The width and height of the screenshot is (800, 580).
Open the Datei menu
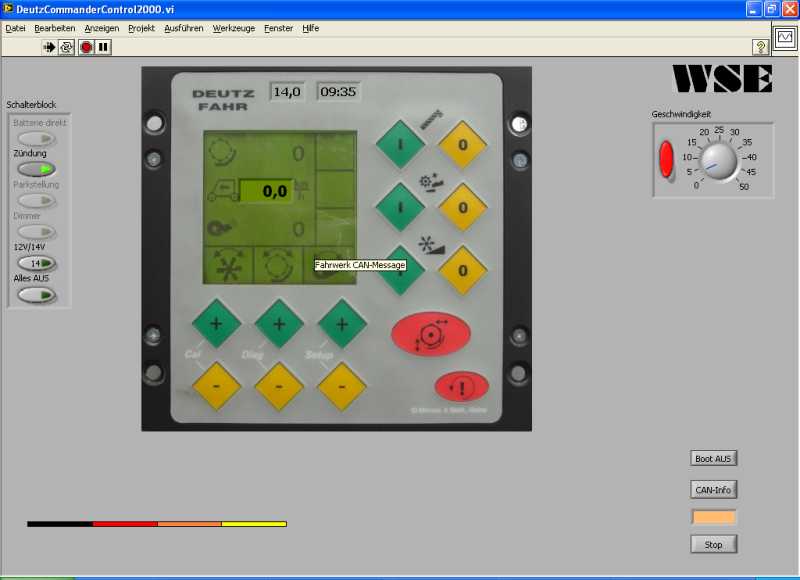15,29
